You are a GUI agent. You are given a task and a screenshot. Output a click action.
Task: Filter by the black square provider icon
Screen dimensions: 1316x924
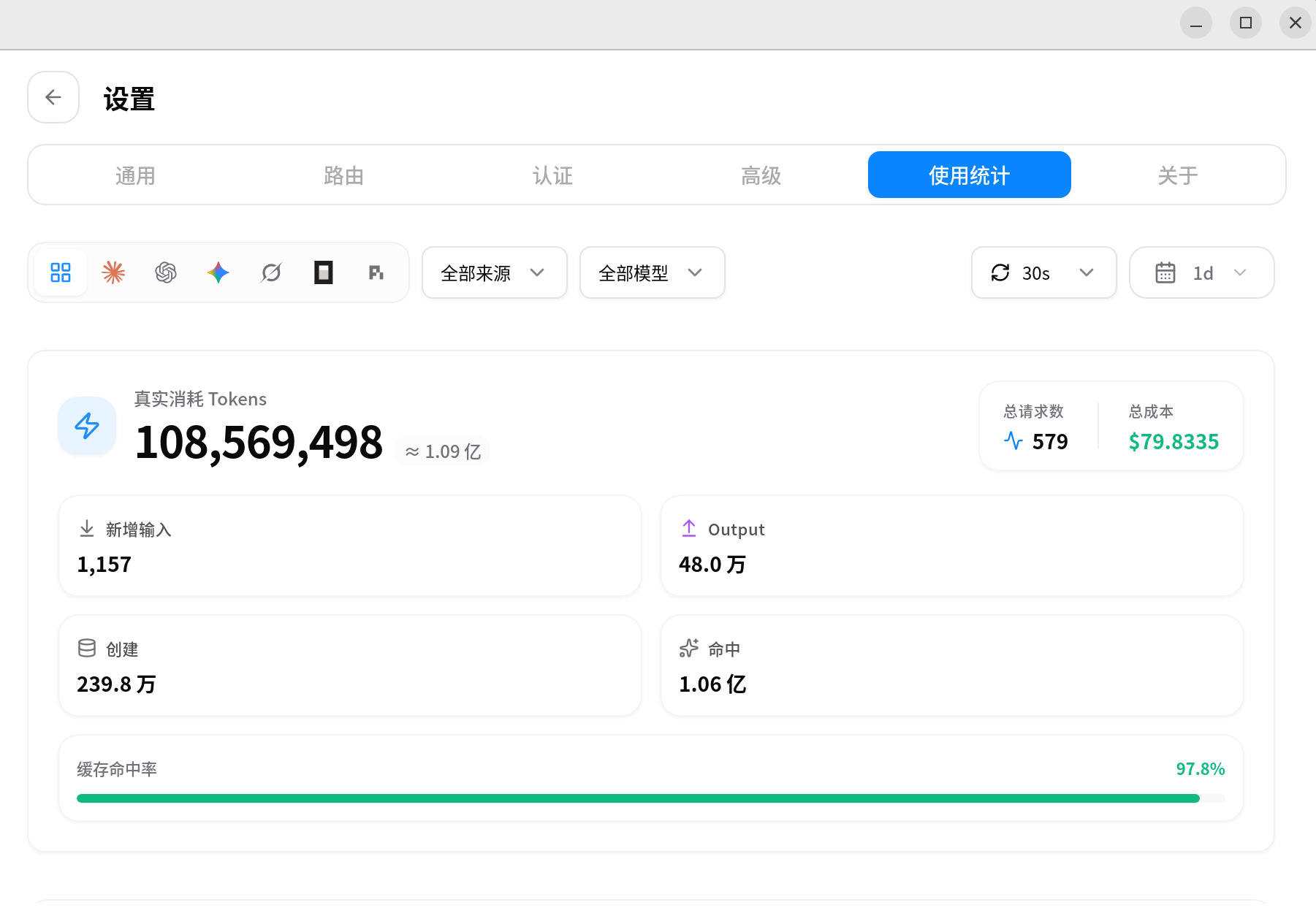click(324, 272)
